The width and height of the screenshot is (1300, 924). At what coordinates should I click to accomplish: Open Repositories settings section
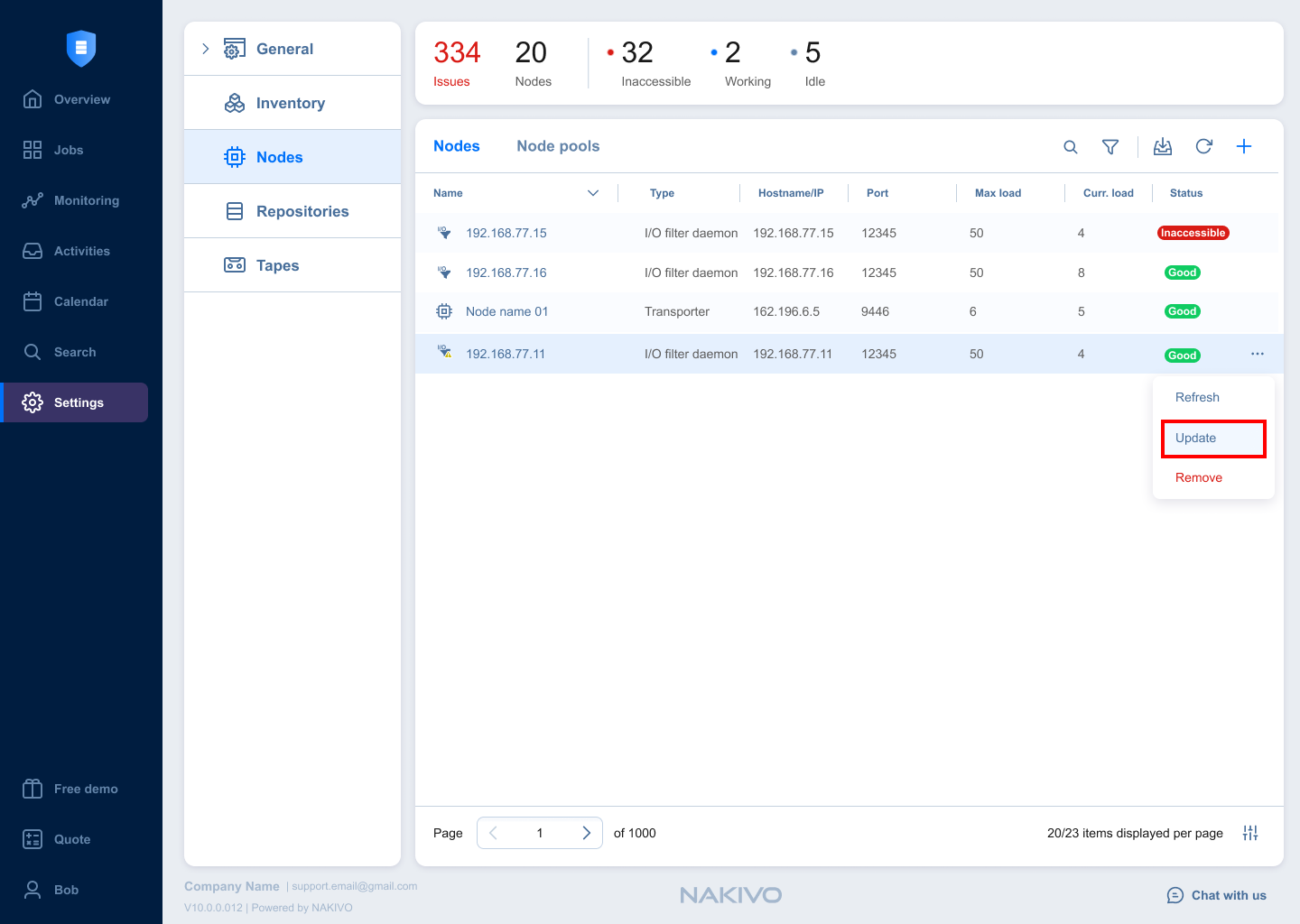(302, 211)
